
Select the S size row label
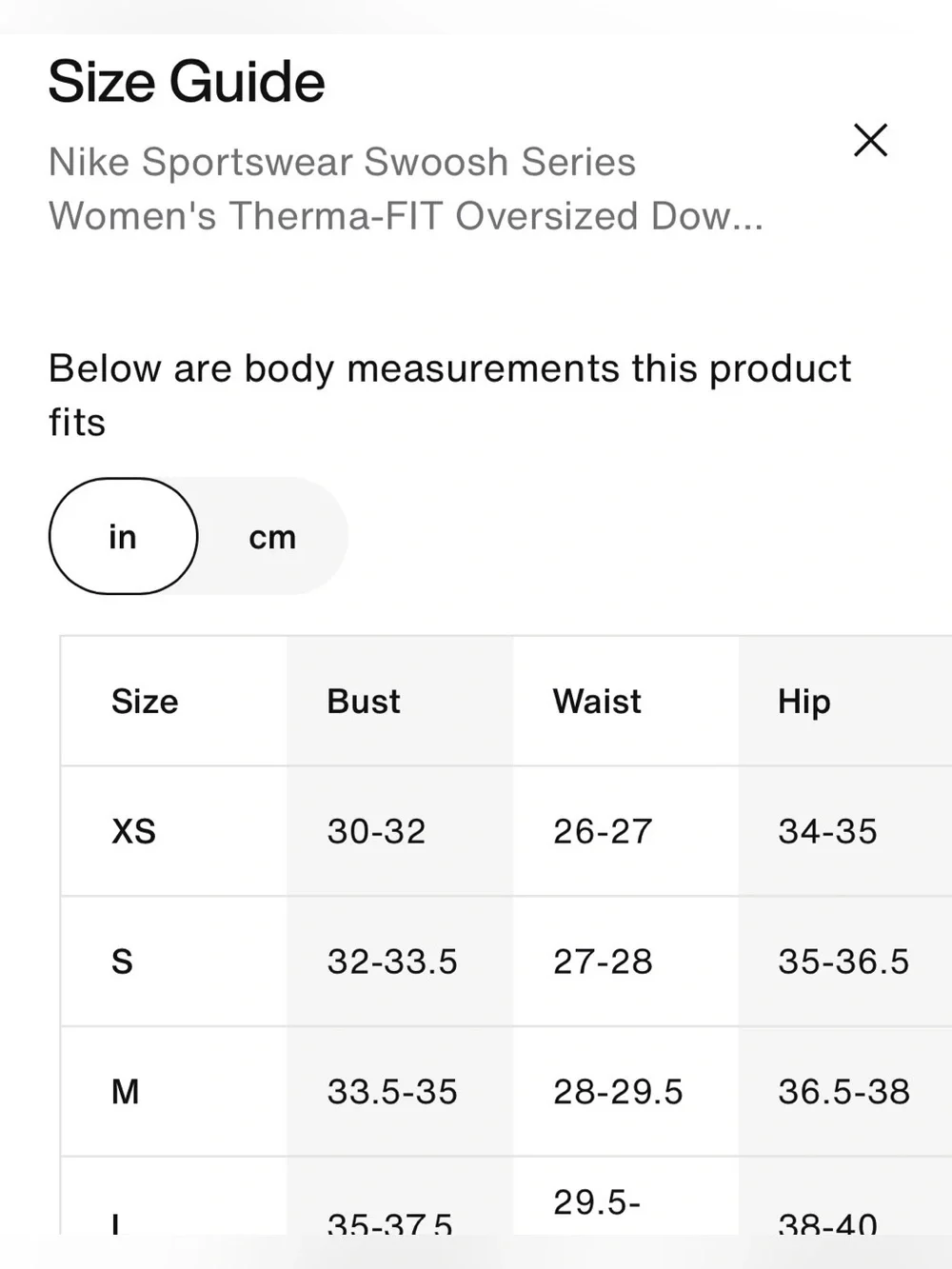tap(122, 962)
